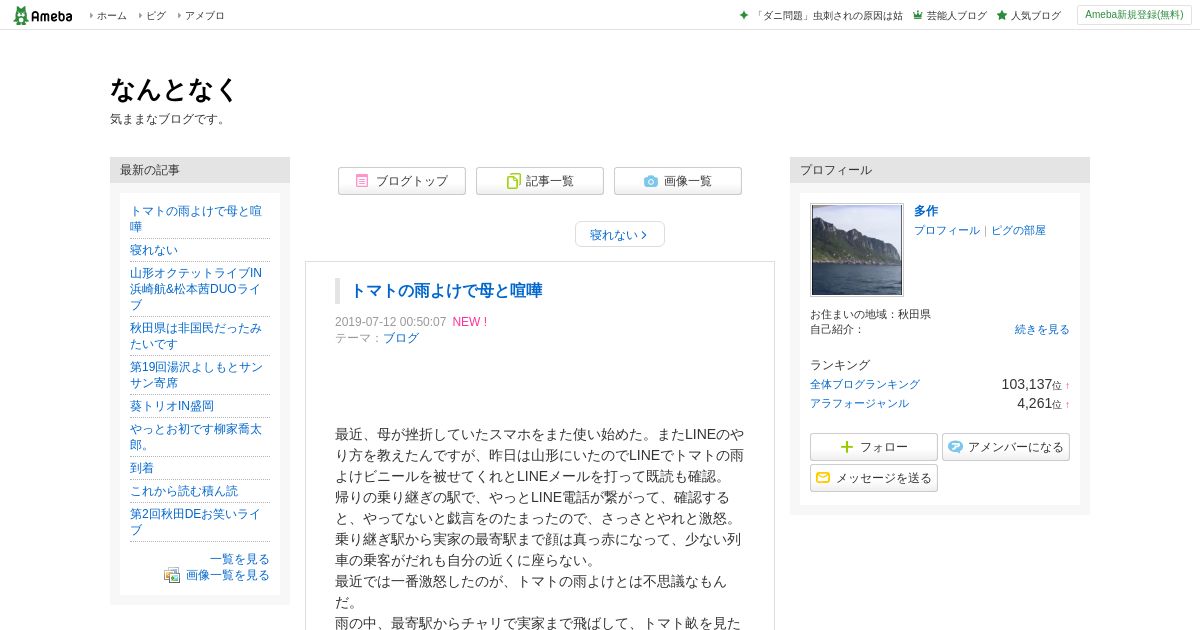Click the image list icon beside 画像一覧を見る
Viewport: 1200px width, 630px height.
pyautogui.click(x=172, y=575)
